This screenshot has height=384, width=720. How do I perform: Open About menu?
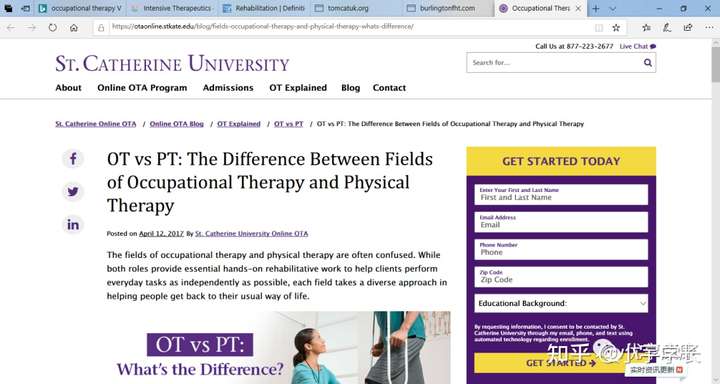(x=68, y=88)
